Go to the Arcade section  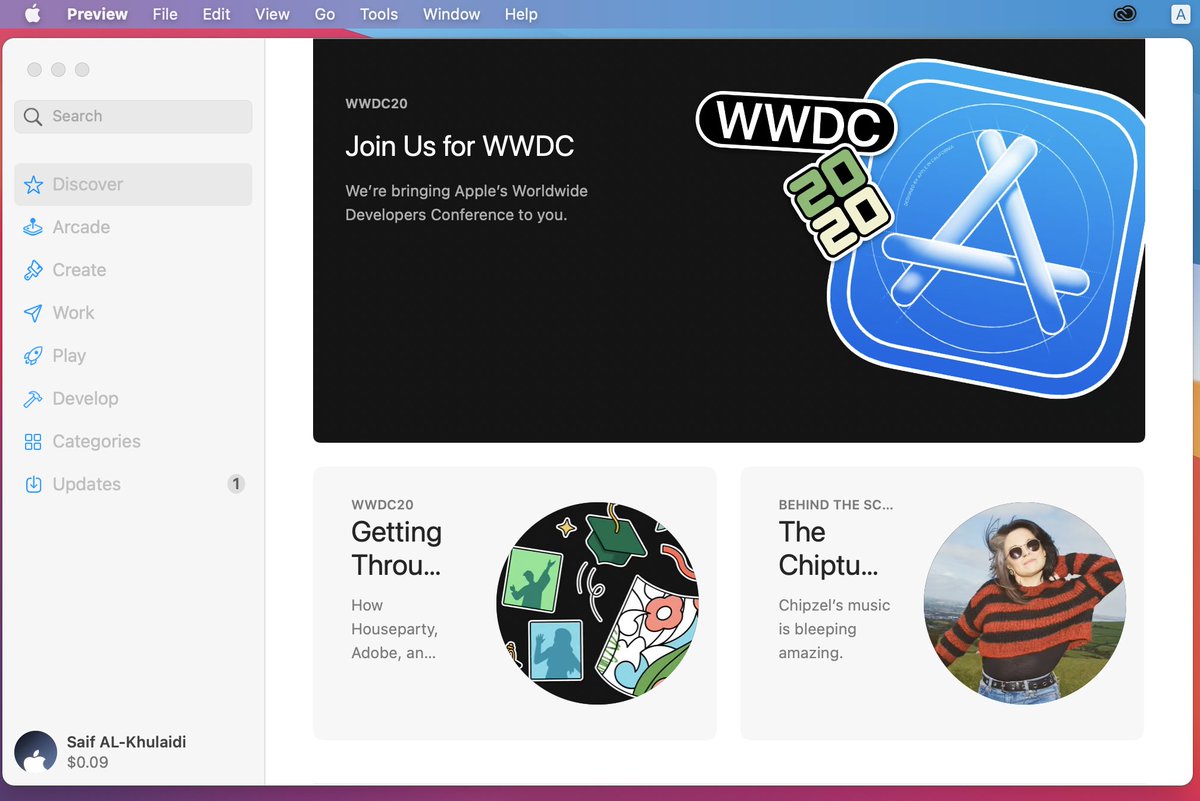[x=133, y=227]
